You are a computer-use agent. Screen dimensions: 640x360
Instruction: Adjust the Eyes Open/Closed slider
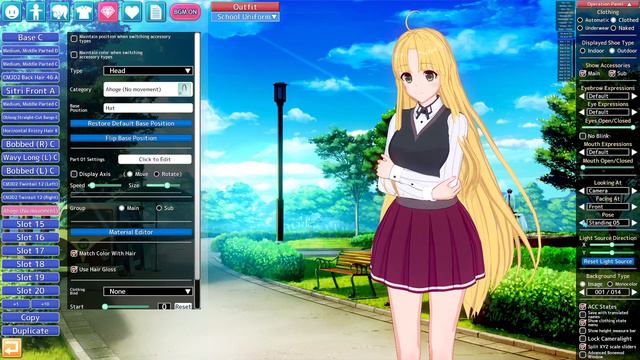point(608,127)
